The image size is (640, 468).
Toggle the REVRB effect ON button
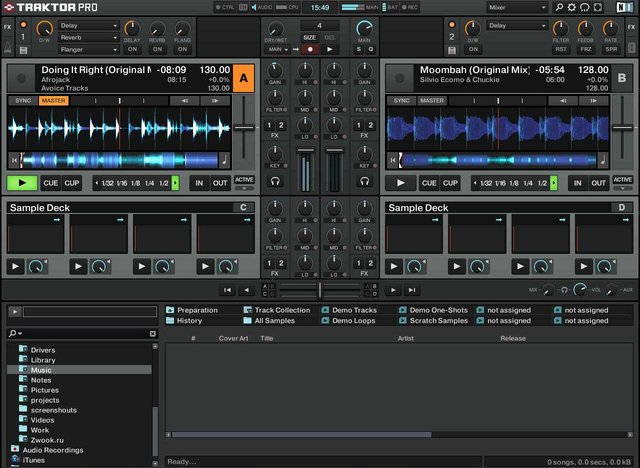coord(157,49)
